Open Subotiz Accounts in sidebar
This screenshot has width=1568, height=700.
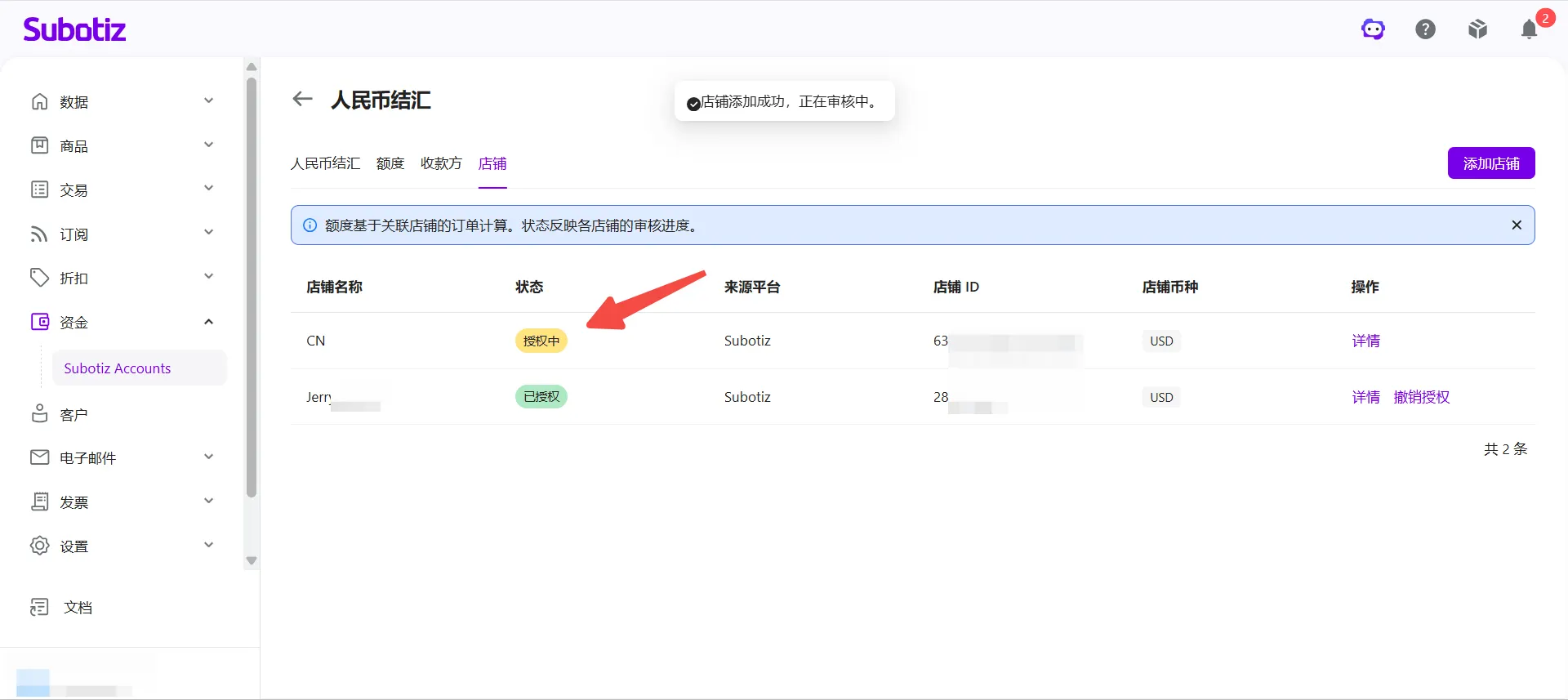click(140, 368)
